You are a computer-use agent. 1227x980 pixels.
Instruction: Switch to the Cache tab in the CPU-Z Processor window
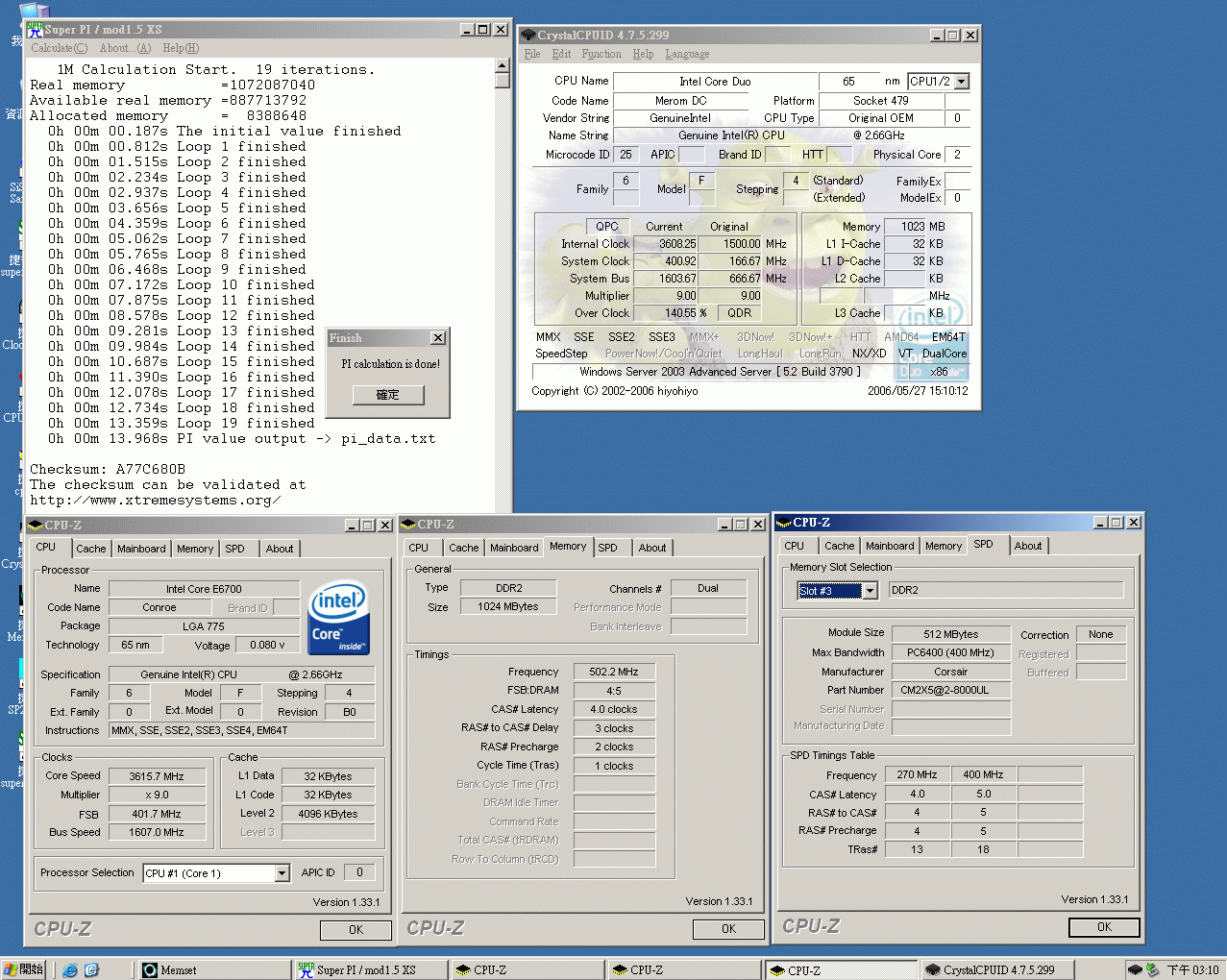point(91,549)
